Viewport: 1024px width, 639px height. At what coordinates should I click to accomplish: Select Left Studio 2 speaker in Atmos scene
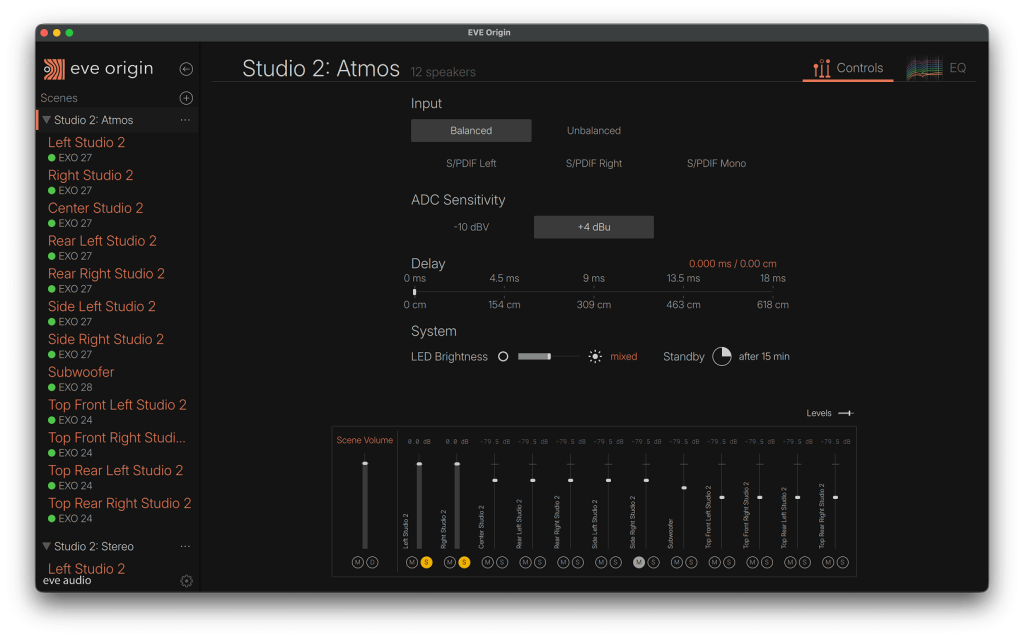(86, 142)
